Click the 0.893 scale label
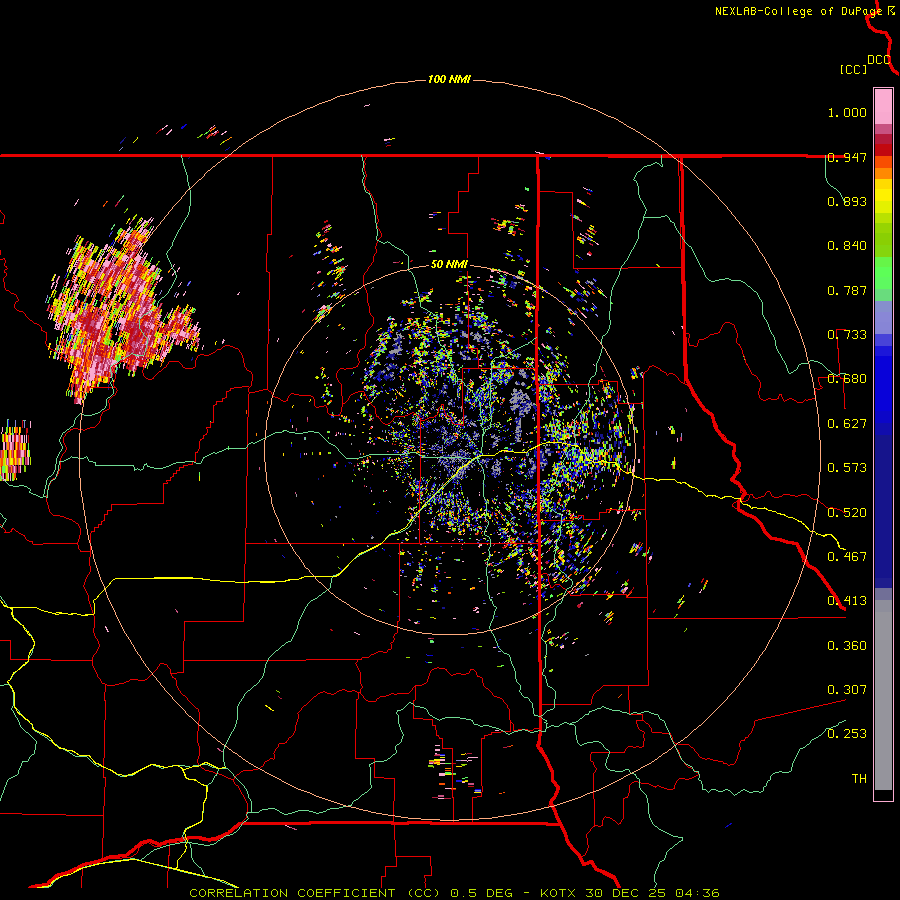The height and width of the screenshot is (900, 900). point(847,201)
